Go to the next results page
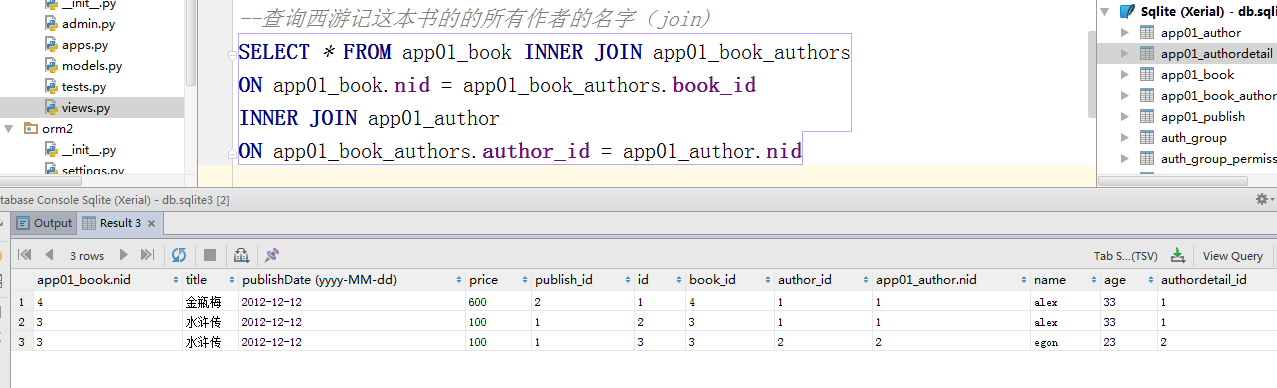Screen dimensions: 1277x388 [124, 255]
